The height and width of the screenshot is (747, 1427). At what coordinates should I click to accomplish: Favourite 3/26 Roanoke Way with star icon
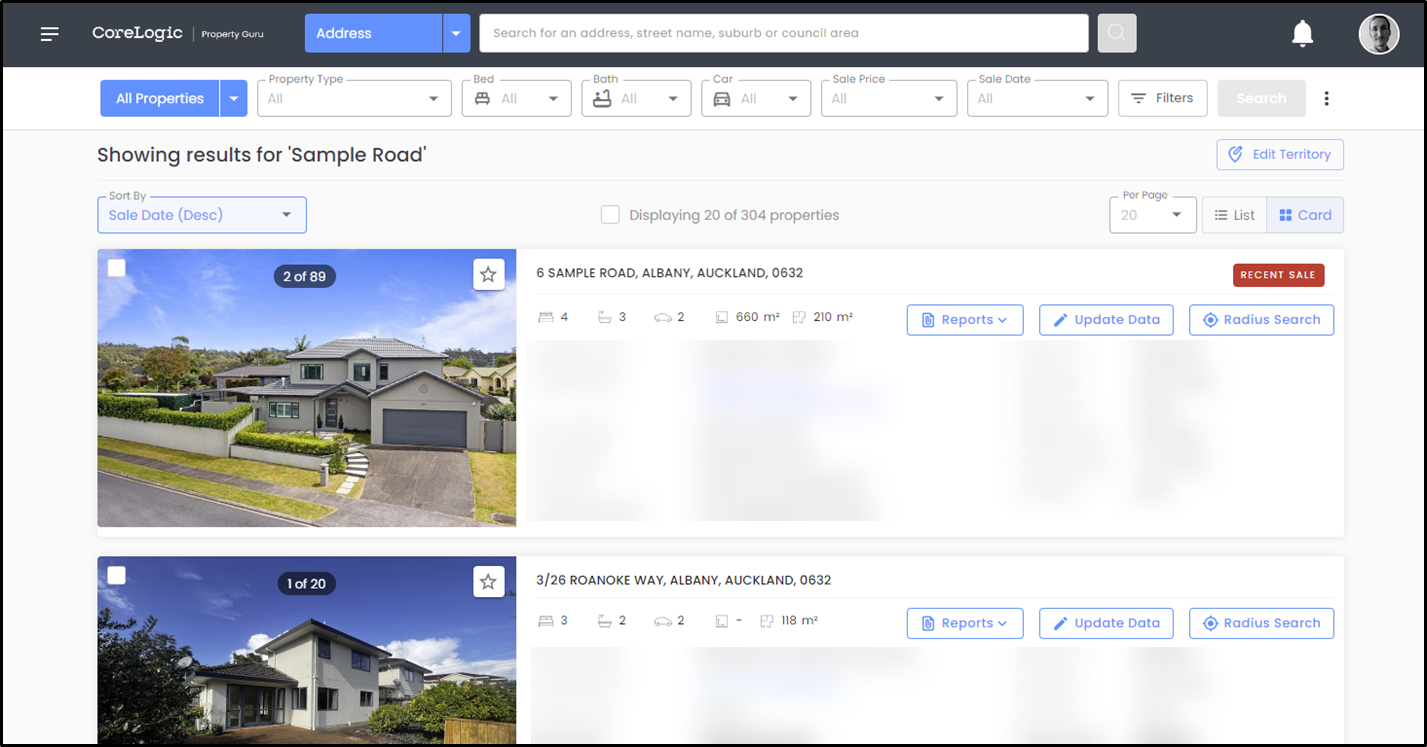(x=488, y=581)
